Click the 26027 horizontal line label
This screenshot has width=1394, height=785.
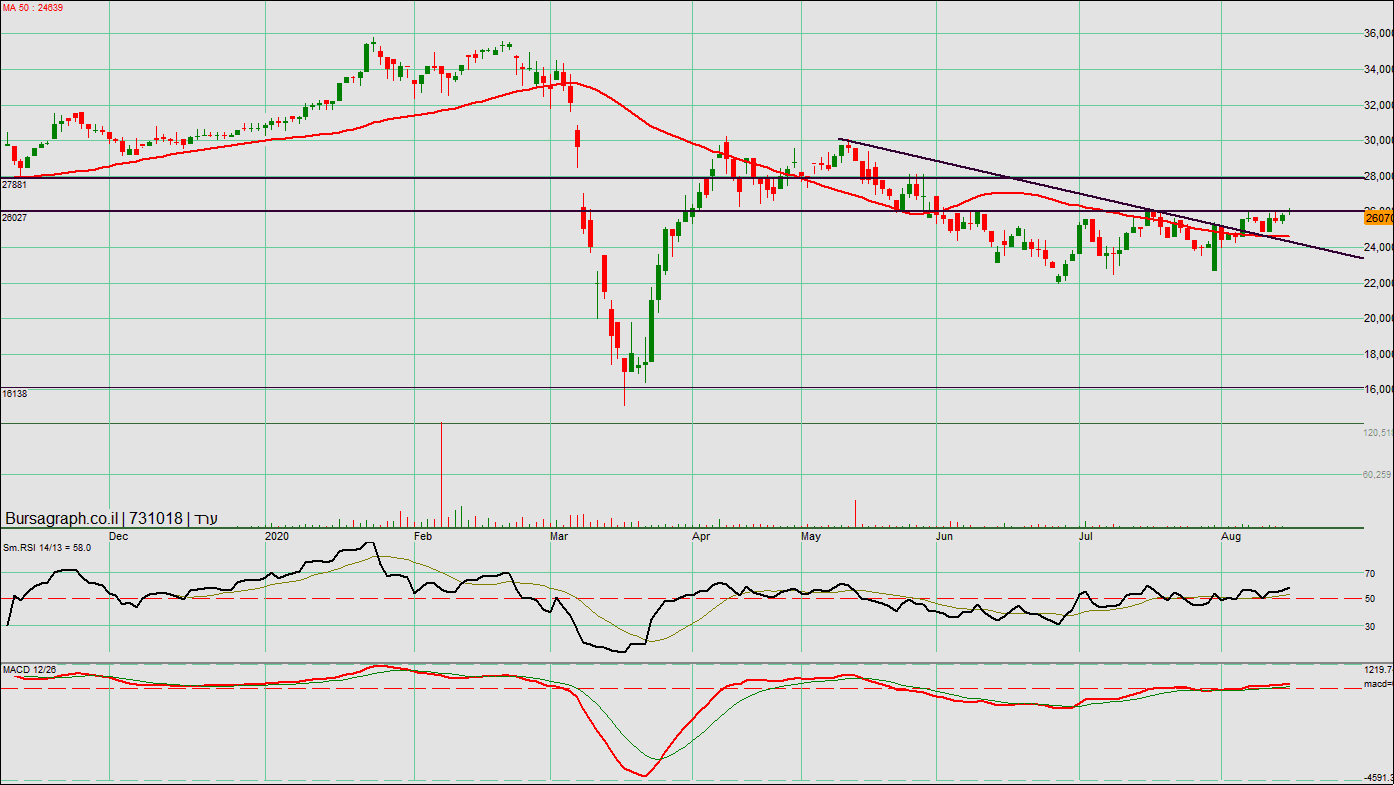[14, 217]
